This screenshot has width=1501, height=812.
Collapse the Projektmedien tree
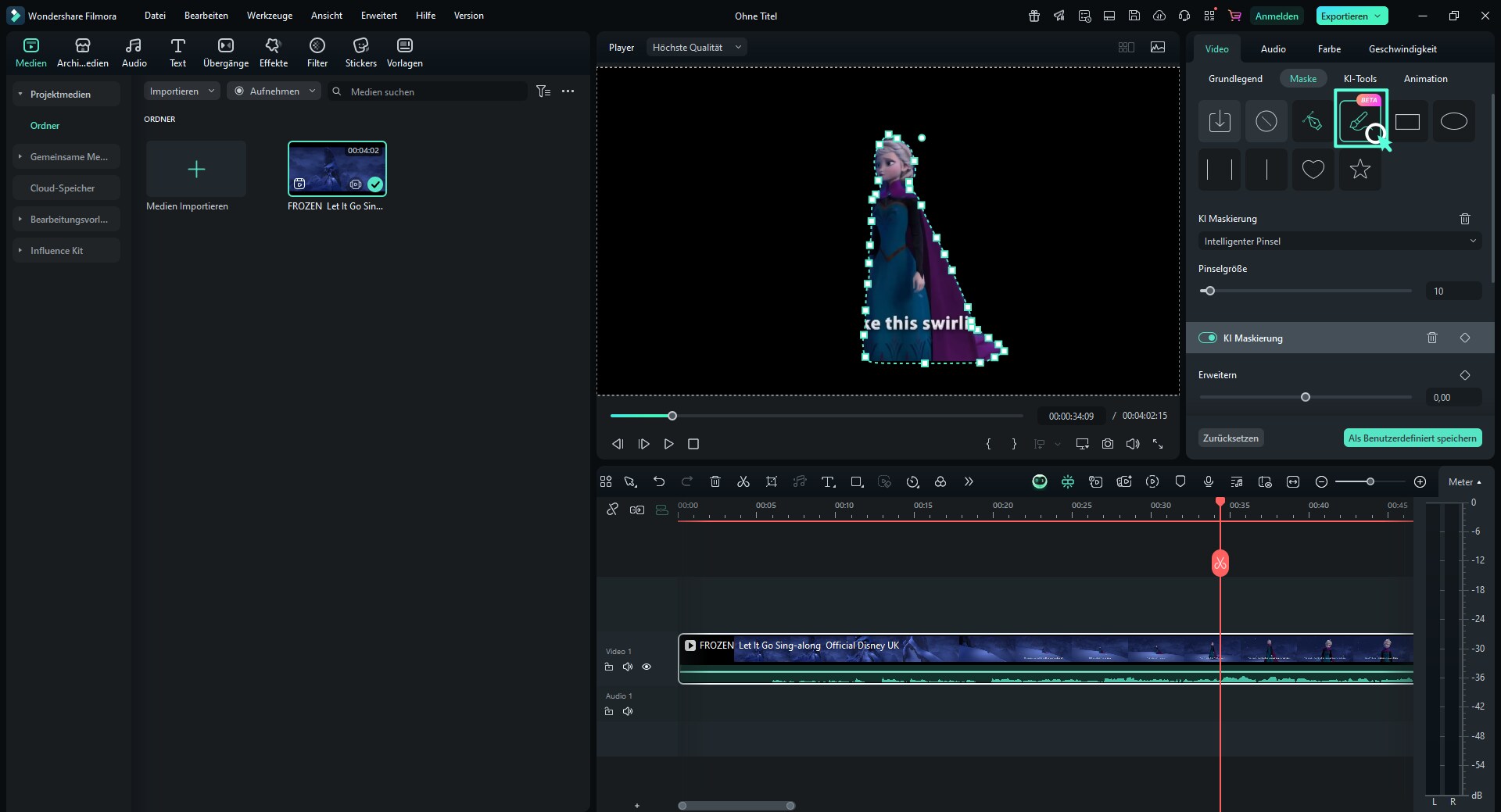tap(20, 95)
